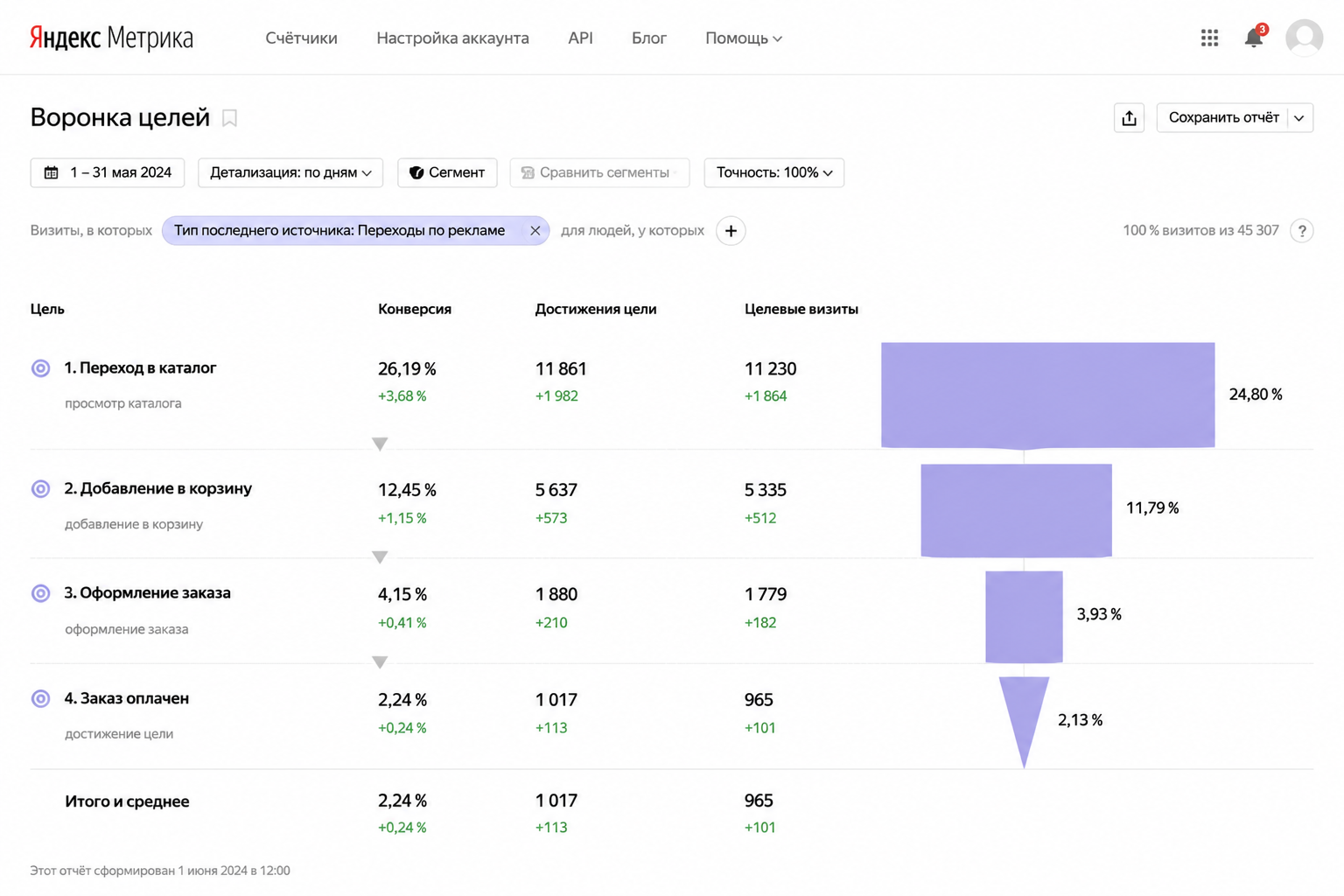Click the 11,79 % funnel bar
1344x896 pixels.
click(1016, 511)
